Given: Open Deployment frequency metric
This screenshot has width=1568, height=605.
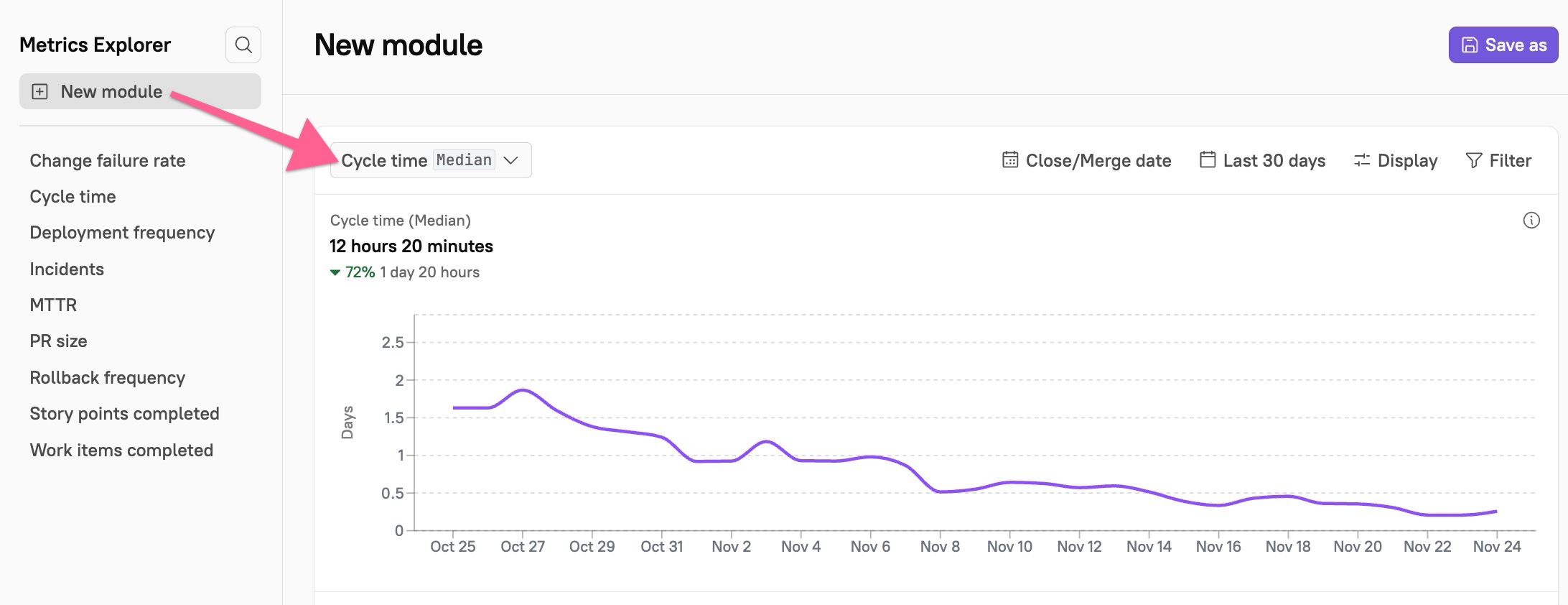Looking at the screenshot, I should pyautogui.click(x=122, y=233).
